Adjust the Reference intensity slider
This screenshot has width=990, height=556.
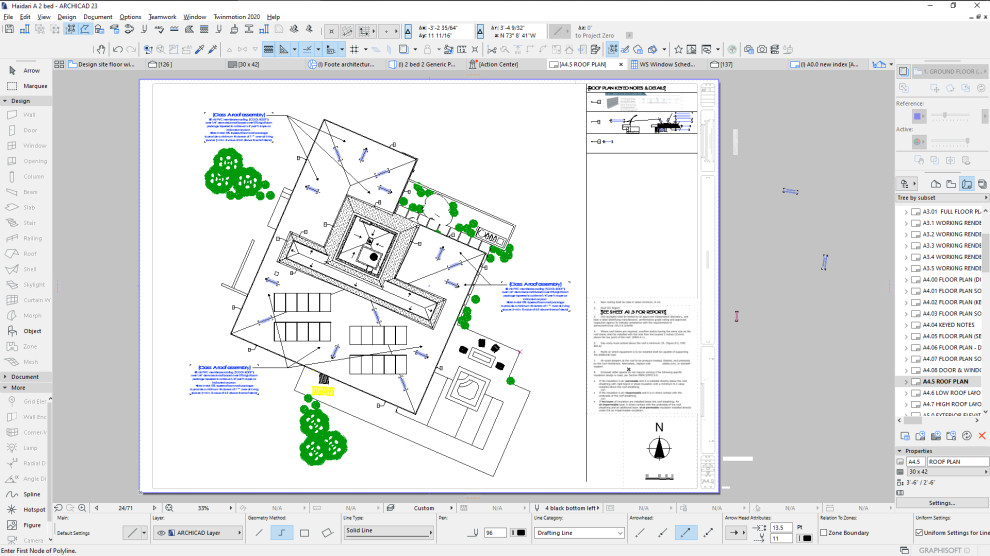click(945, 116)
